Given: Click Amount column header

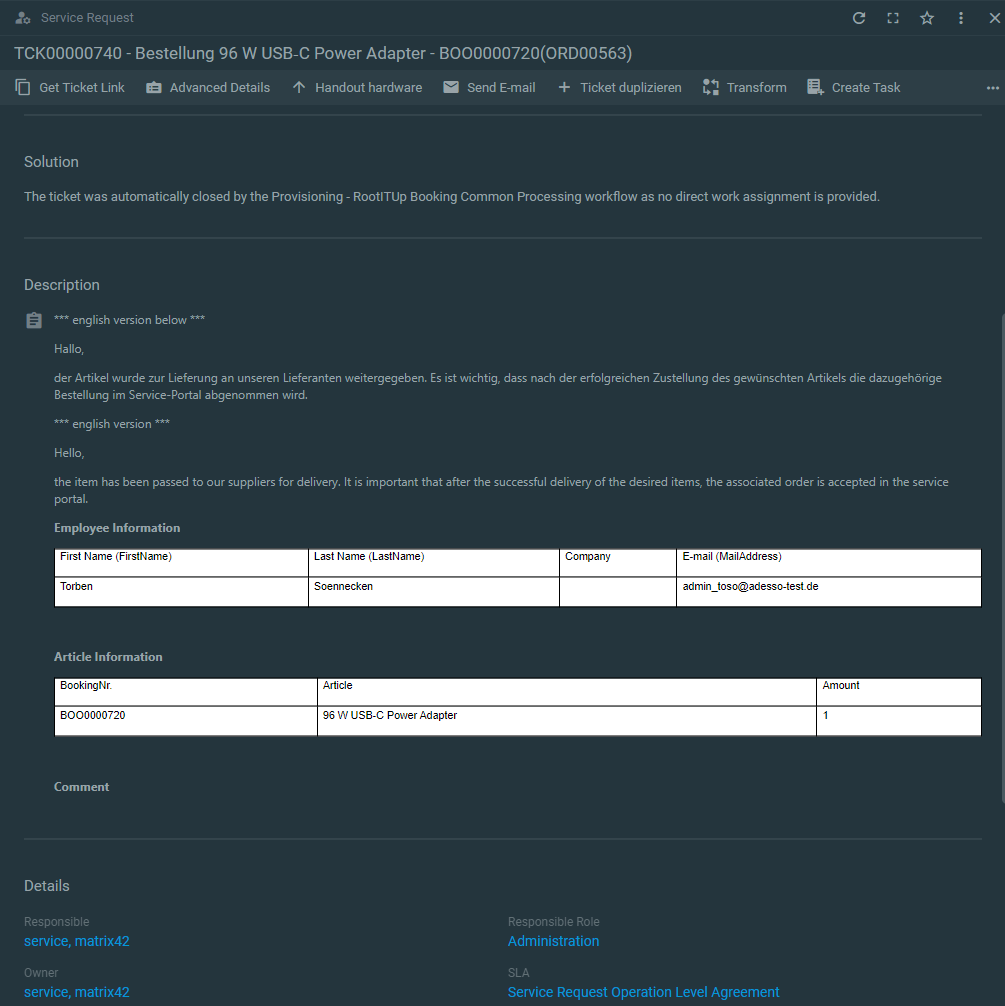Looking at the screenshot, I should point(898,692).
